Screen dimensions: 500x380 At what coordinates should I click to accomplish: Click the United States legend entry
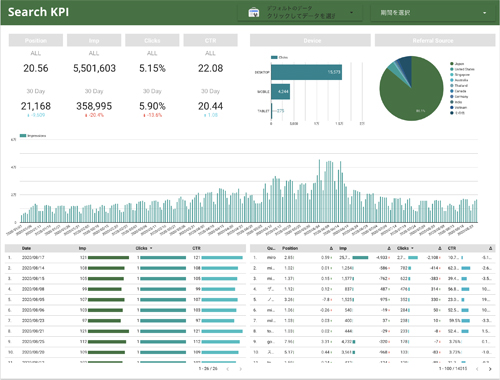[462, 69]
